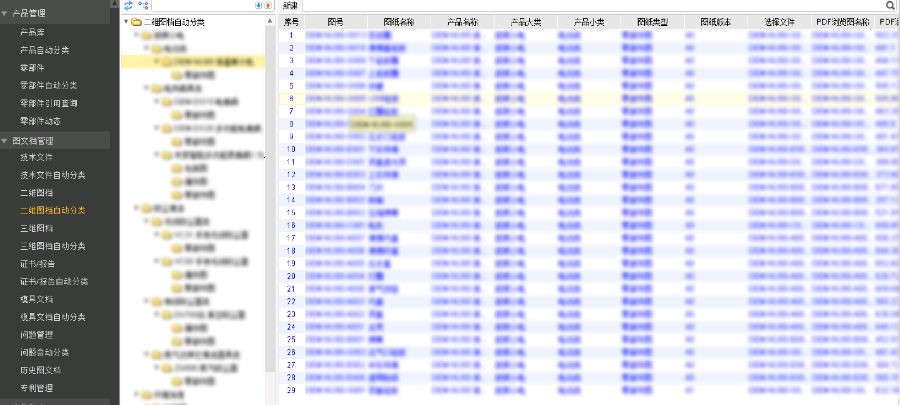Click the 二维图档自动分类 root folder icon
The width and height of the screenshot is (900, 405).
pyautogui.click(x=136, y=21)
